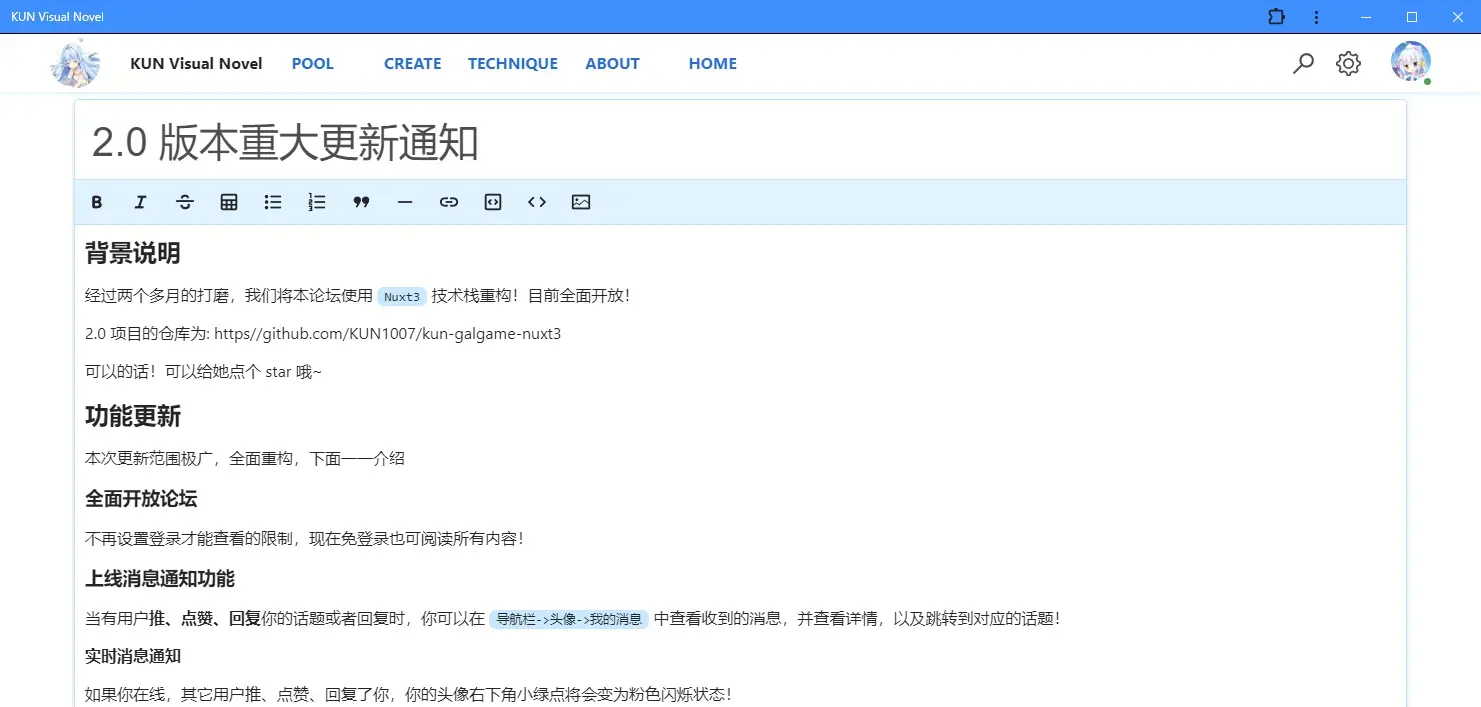Click the "背景说明" heading in editor
Viewport: 1481px width, 707px height.
(x=133, y=253)
